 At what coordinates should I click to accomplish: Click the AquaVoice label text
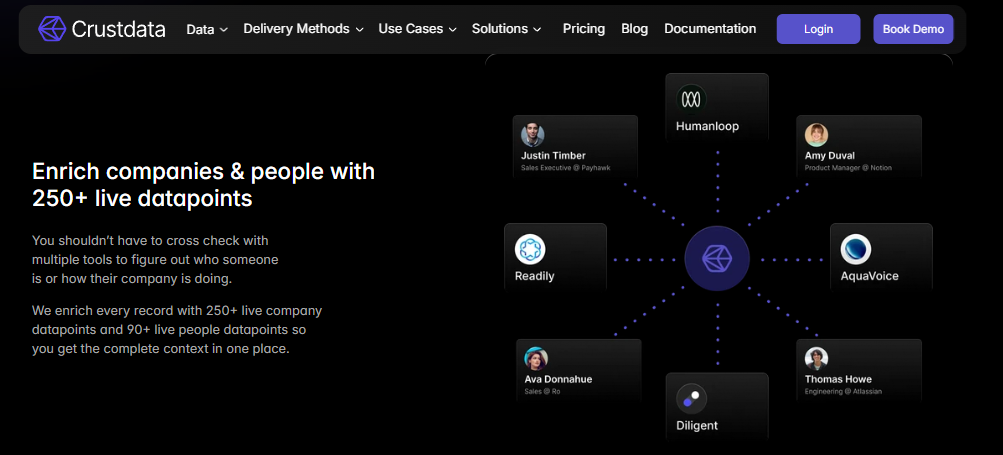coord(869,276)
